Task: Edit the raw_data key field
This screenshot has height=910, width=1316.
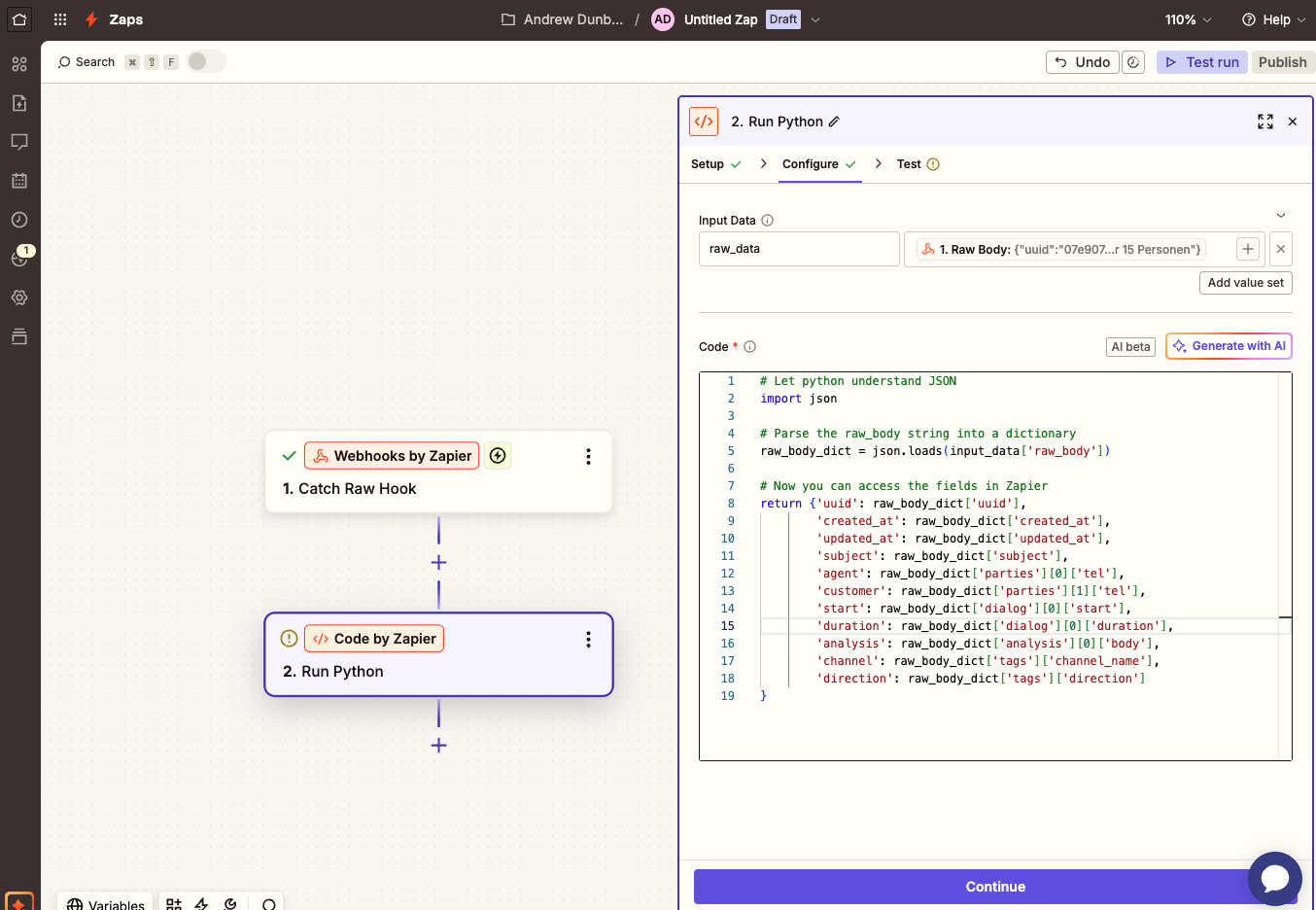Action: (799, 249)
